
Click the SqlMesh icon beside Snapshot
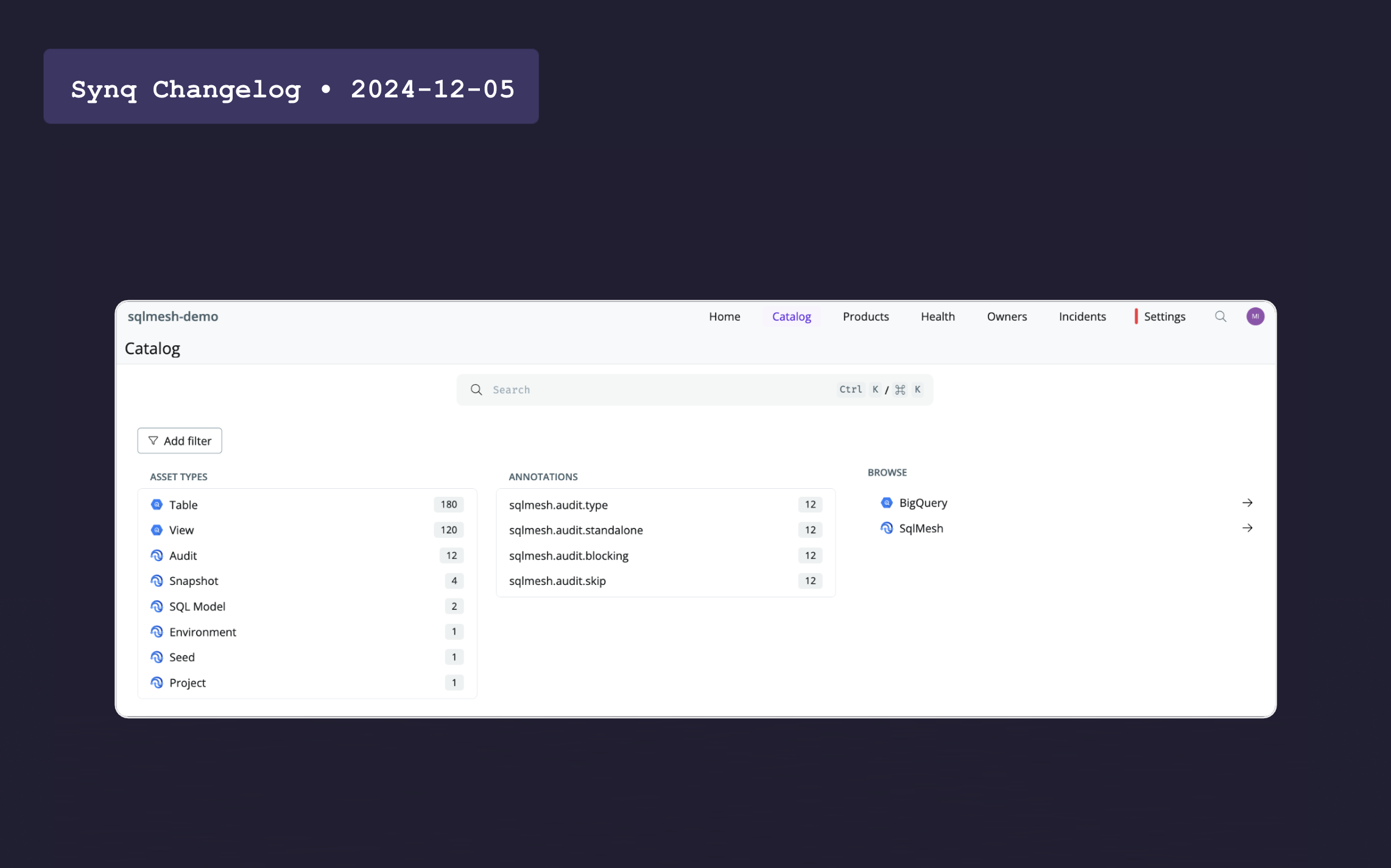[157, 581]
